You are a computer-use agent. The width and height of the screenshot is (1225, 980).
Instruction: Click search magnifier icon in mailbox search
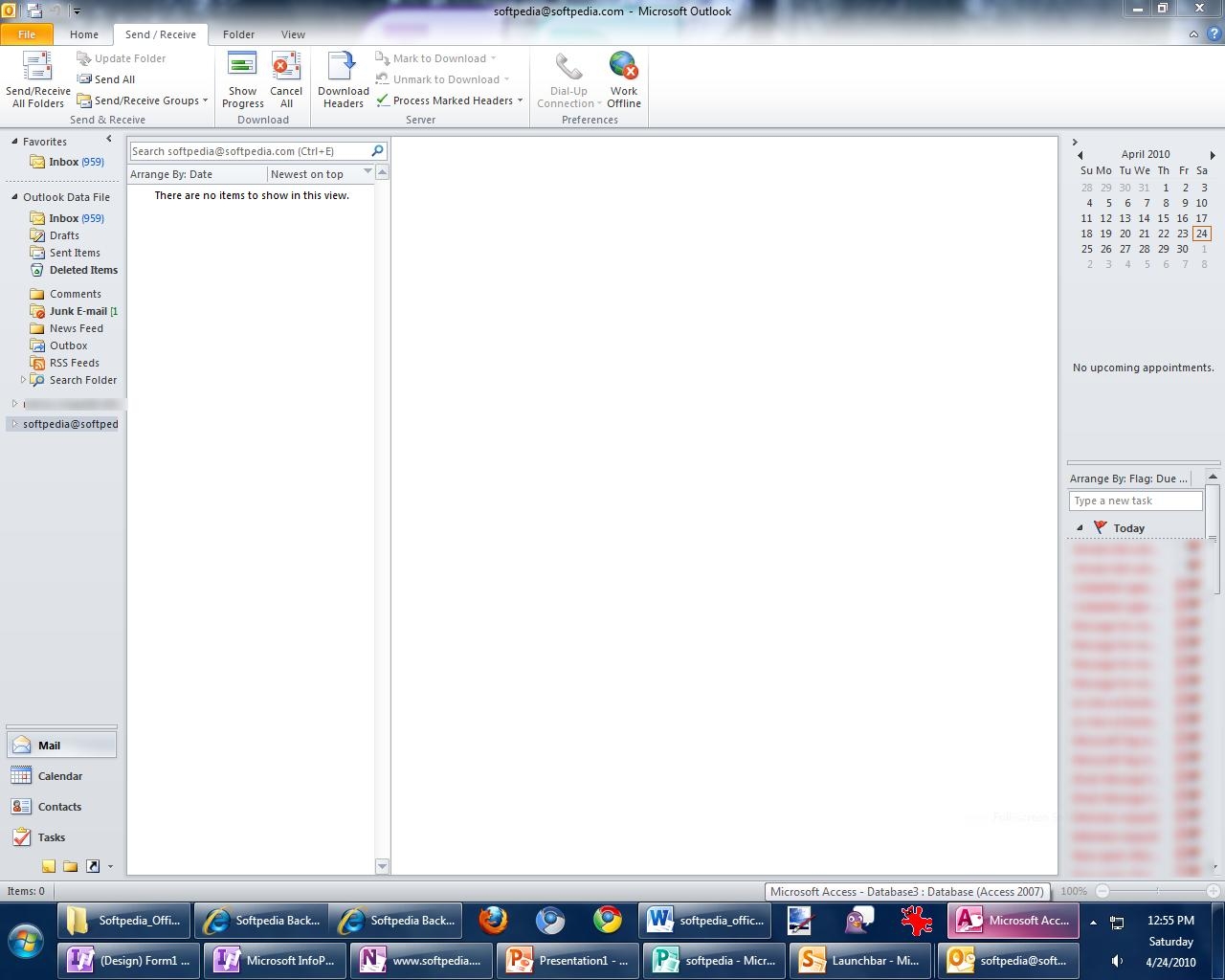(x=377, y=151)
